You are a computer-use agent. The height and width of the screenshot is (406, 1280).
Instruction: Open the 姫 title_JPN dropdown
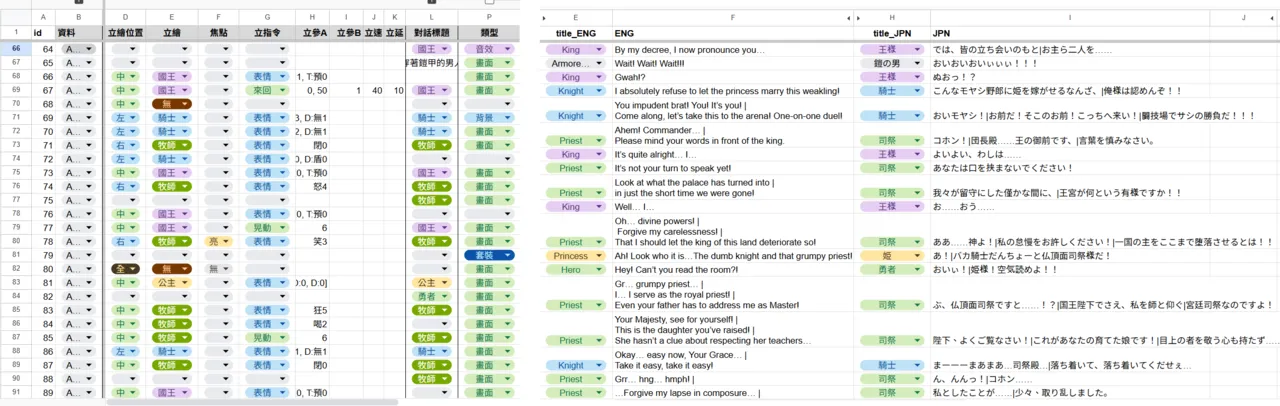(x=892, y=256)
